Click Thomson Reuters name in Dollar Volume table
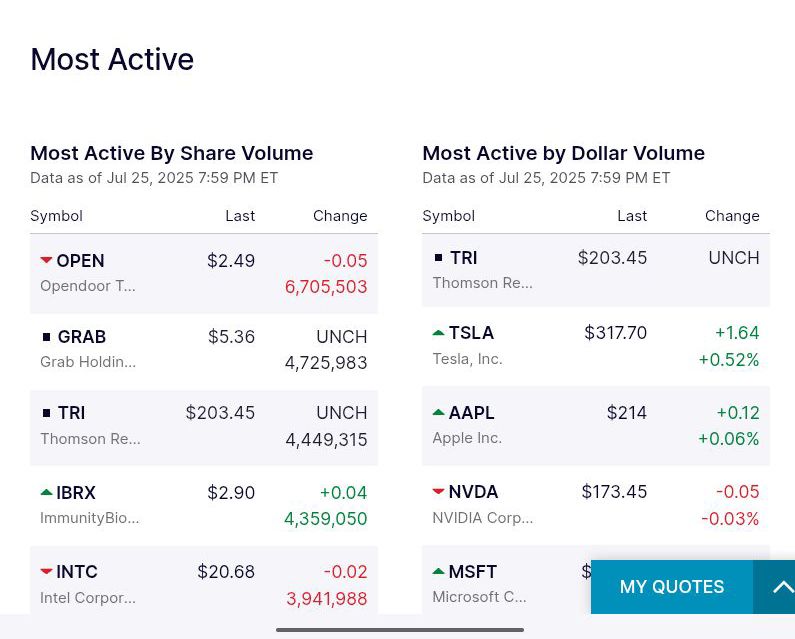795x639 pixels. pyautogui.click(x=482, y=283)
